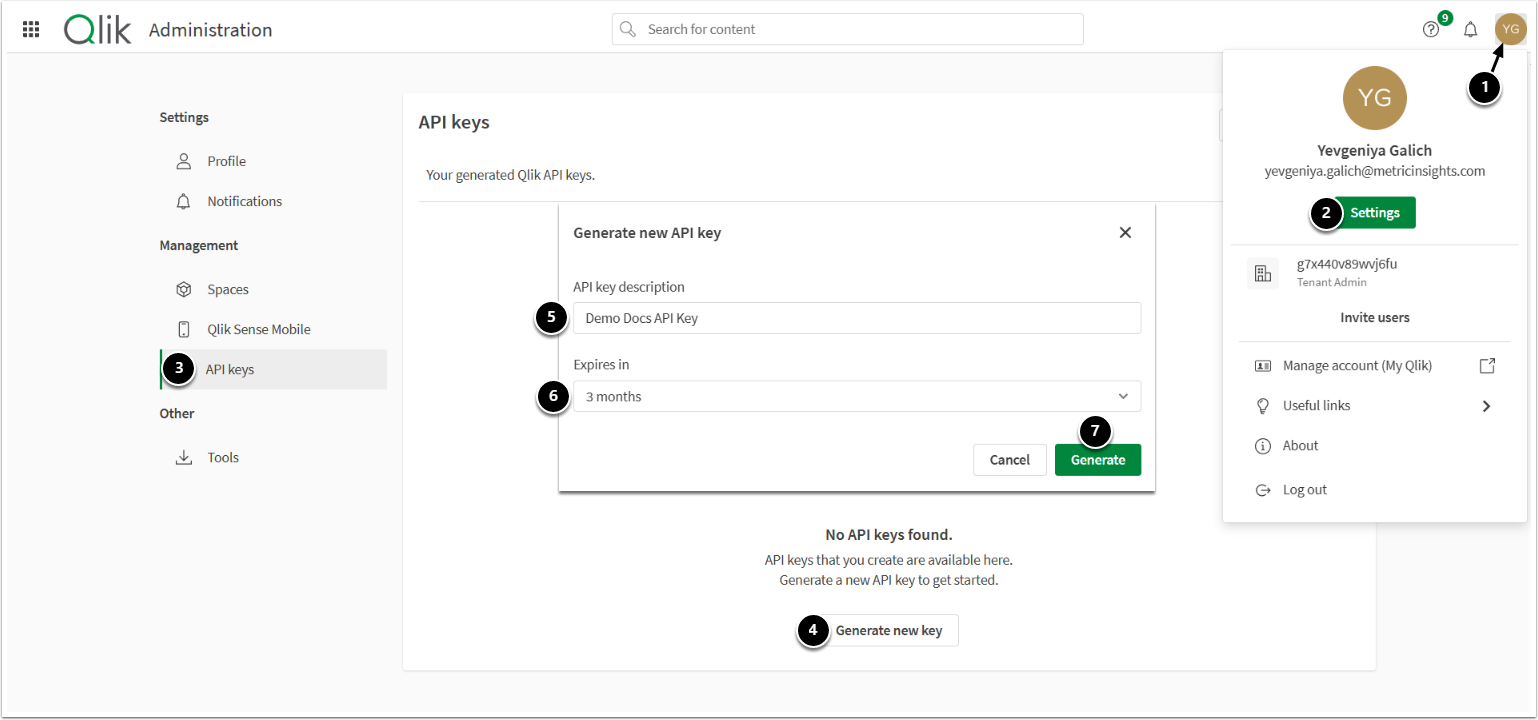The height and width of the screenshot is (720, 1538).
Task: Open the help question mark icon
Action: pyautogui.click(x=1431, y=29)
